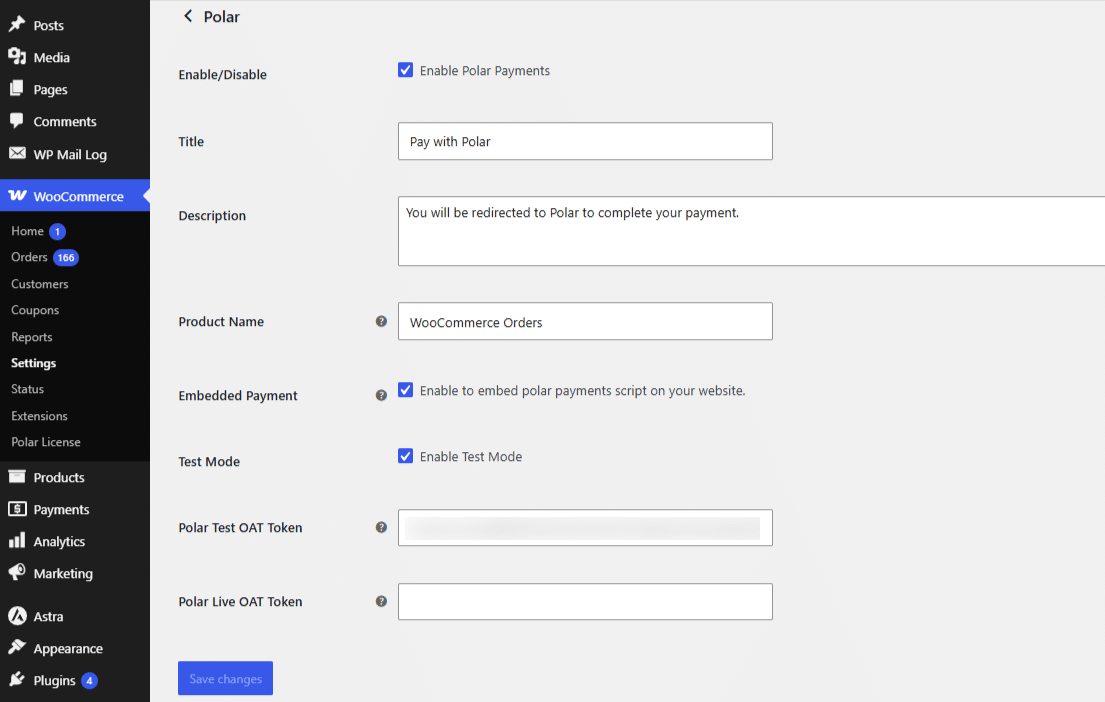This screenshot has height=702, width=1105.
Task: Click the Save changes button
Action: [226, 678]
